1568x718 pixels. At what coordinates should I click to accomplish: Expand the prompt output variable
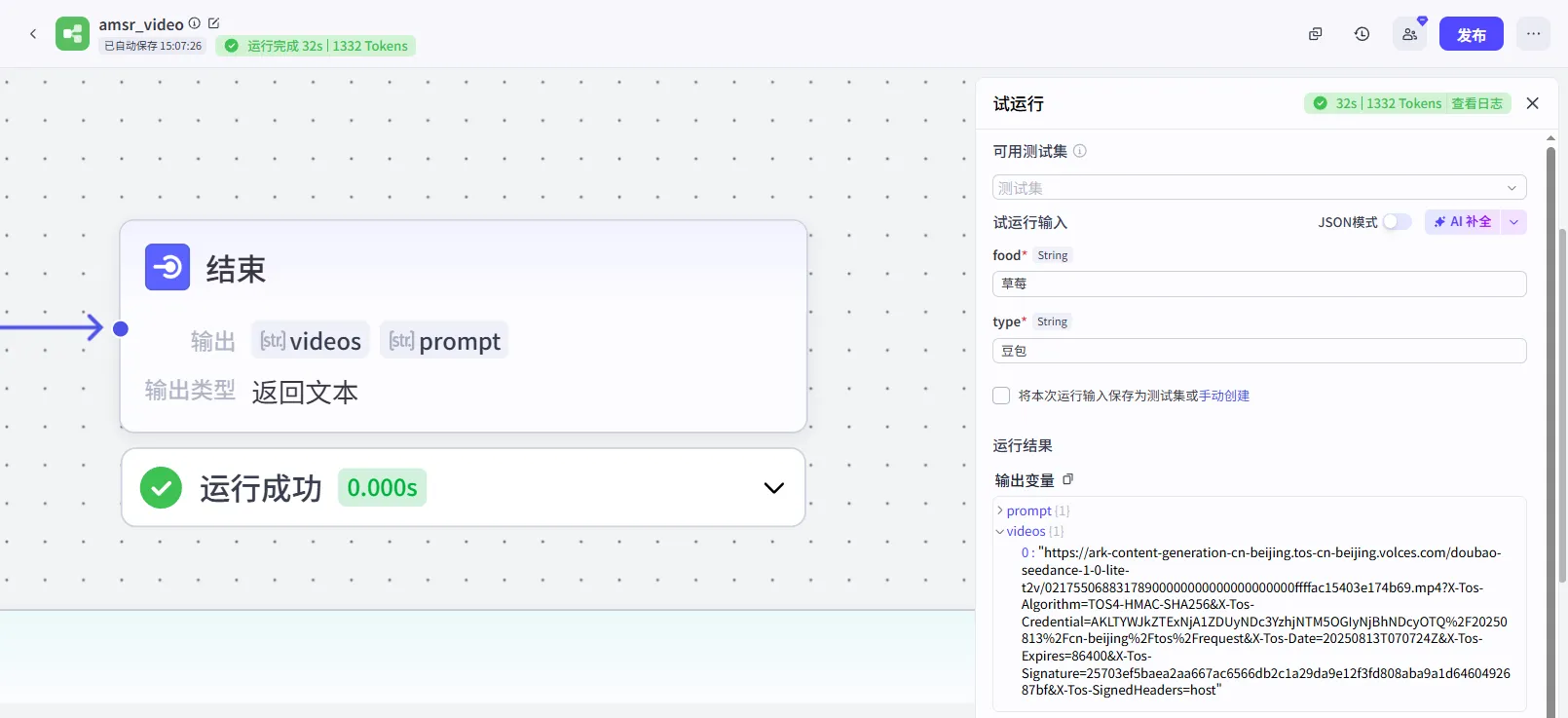[999, 510]
